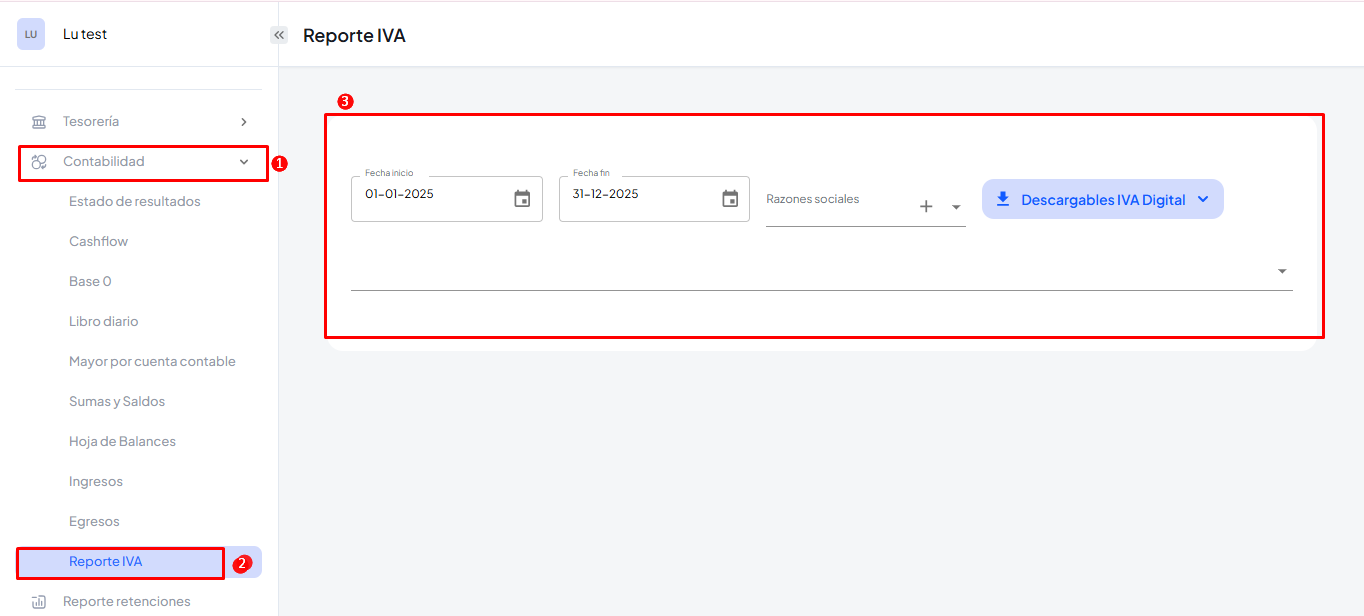This screenshot has height=616, width=1364.
Task: Click the LU user avatar
Action: tap(31, 34)
